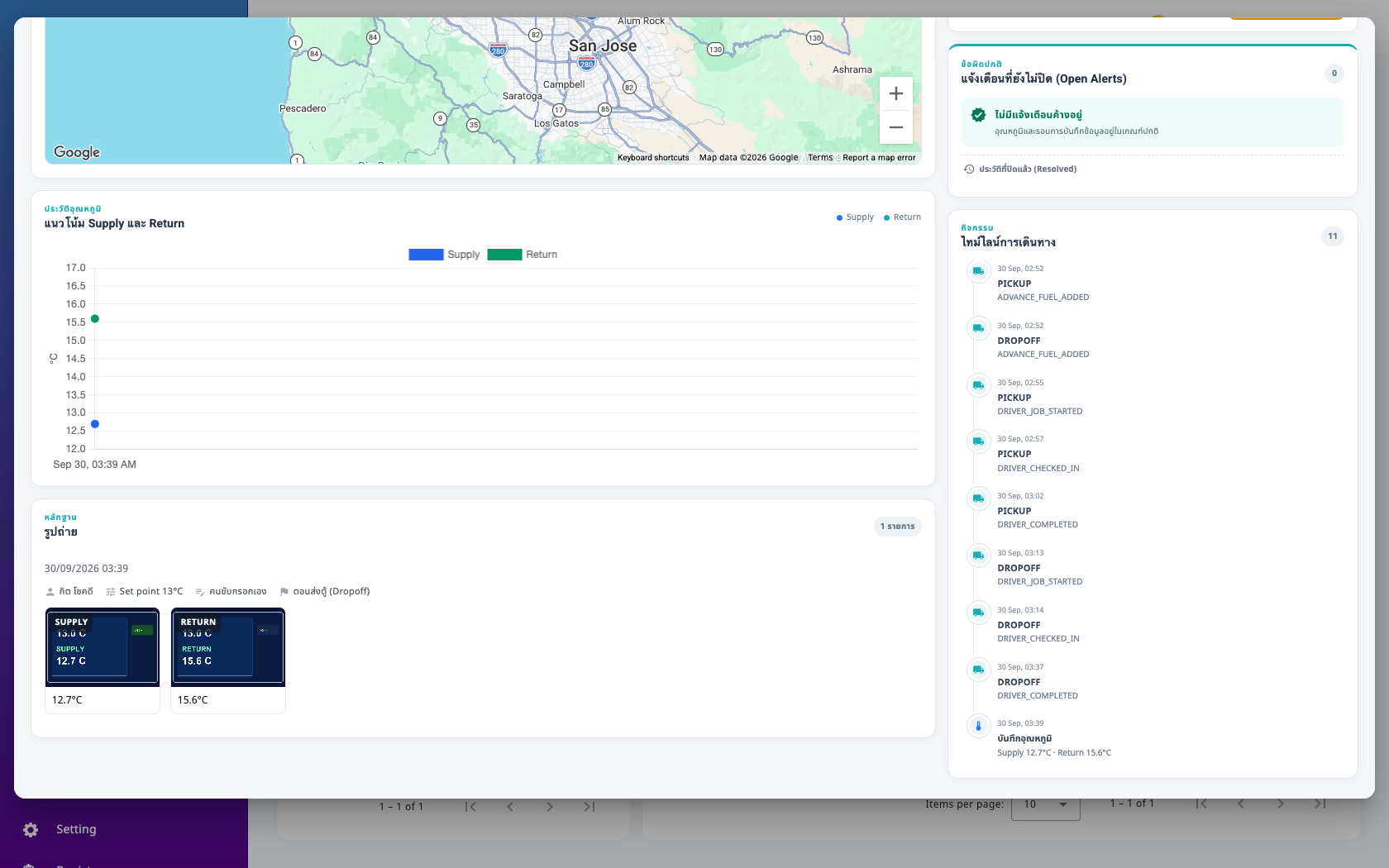
Task: Click the Return dot label in chart header
Action: click(x=902, y=217)
